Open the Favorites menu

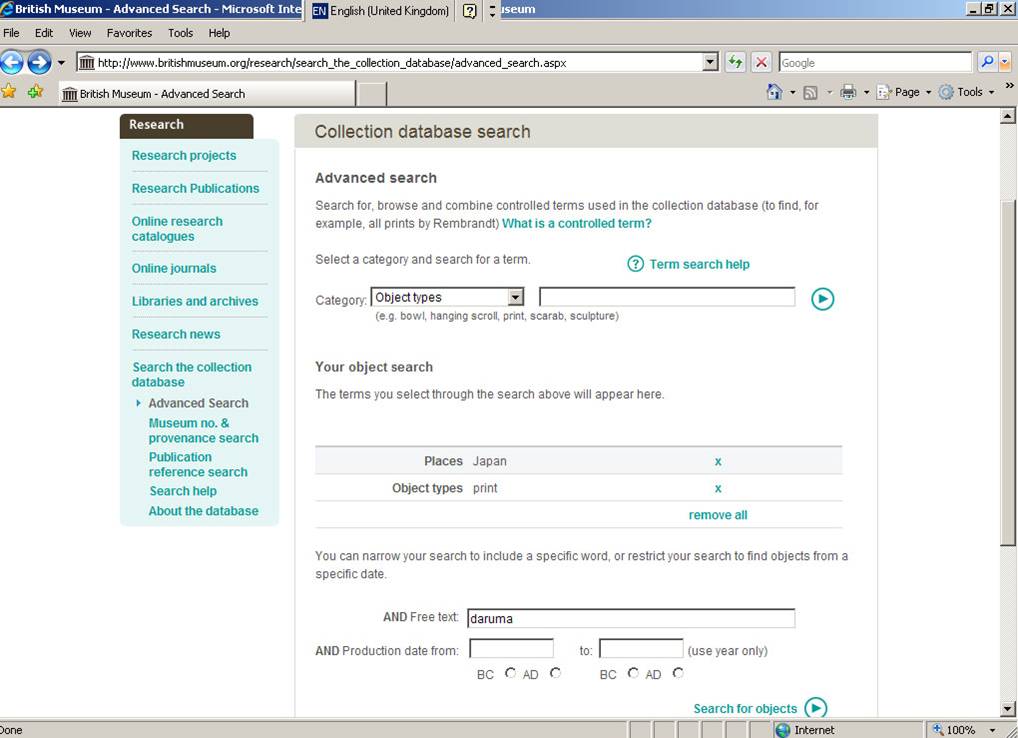[129, 33]
